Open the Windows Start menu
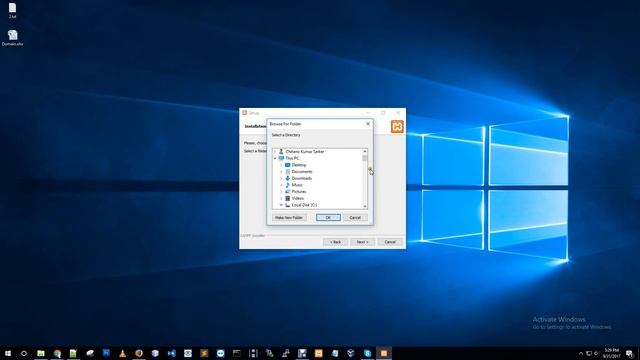Viewport: 640px width, 360px height. point(8,353)
